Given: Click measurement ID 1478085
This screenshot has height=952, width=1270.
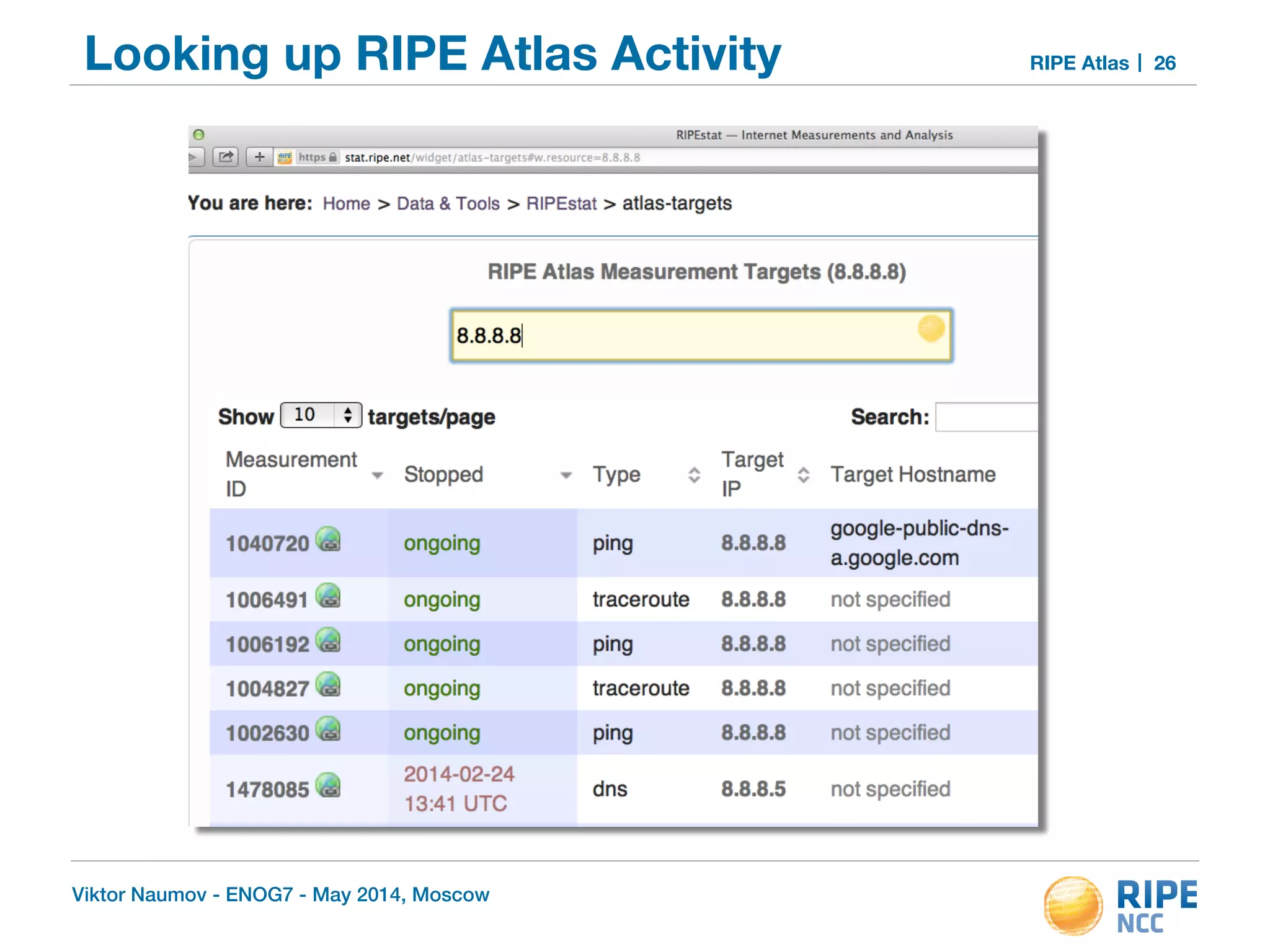Looking at the screenshot, I should tap(267, 790).
